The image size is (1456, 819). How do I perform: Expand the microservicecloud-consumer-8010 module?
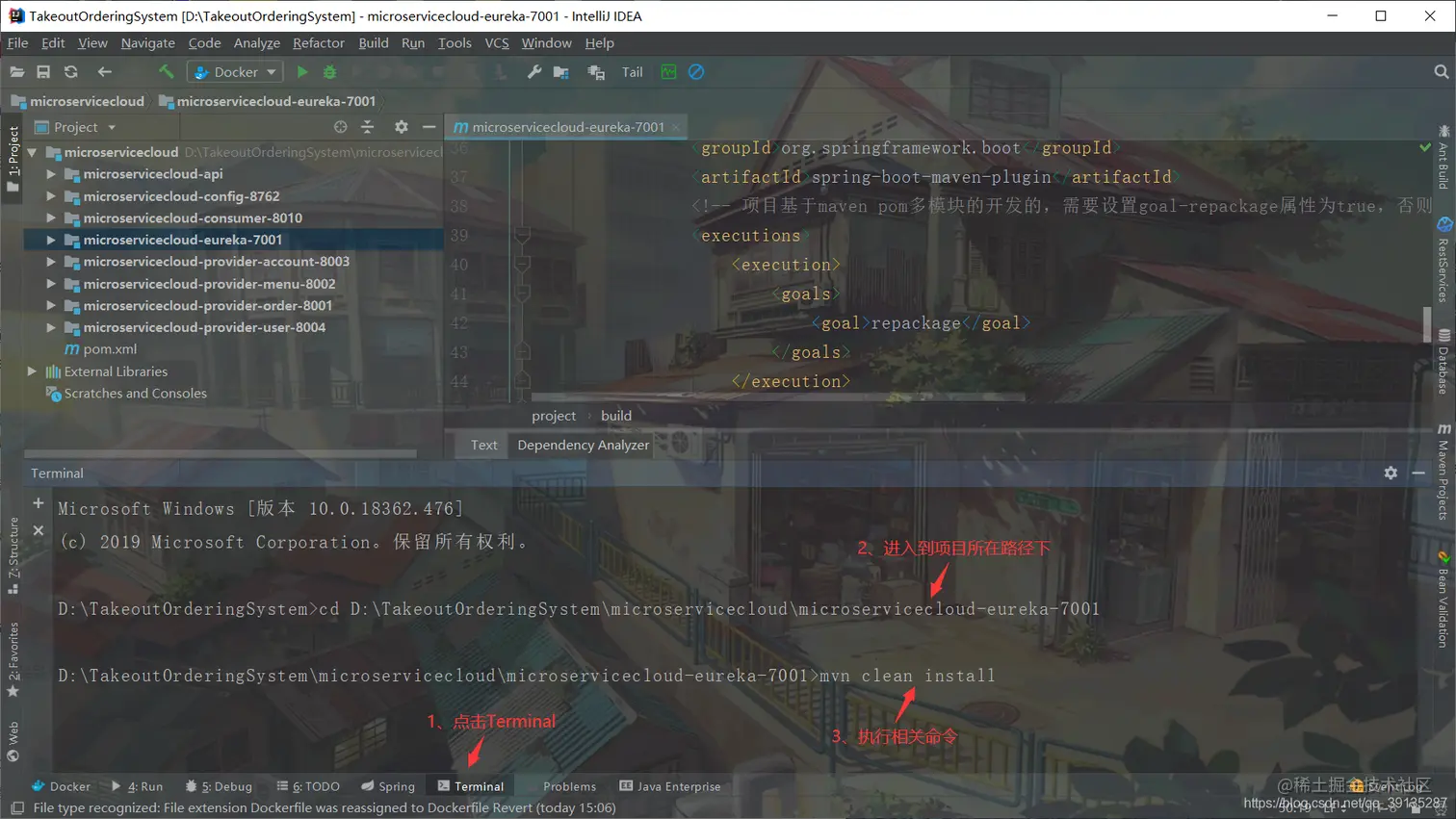51,218
